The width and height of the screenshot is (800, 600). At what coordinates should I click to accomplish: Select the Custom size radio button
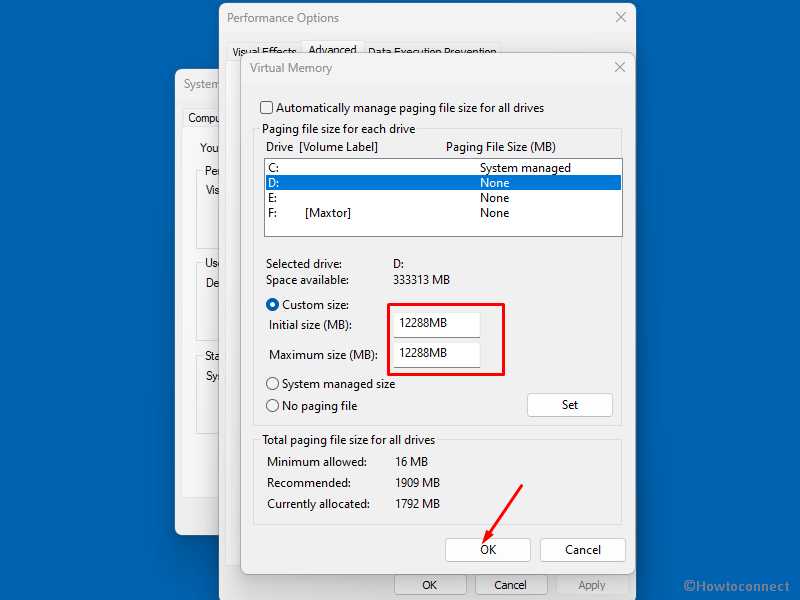point(271,304)
